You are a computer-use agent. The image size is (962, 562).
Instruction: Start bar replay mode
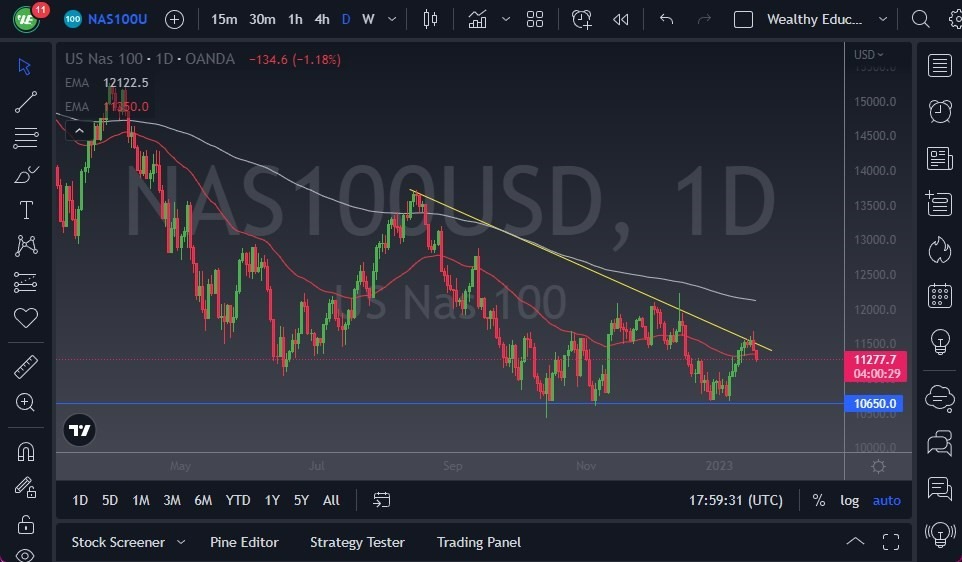621,20
